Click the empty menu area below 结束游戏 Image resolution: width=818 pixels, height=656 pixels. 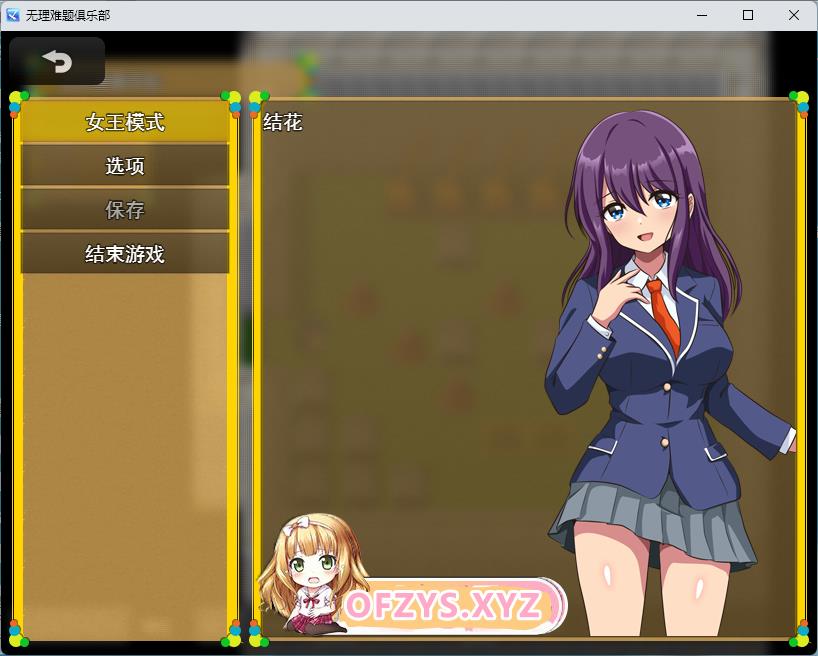click(125, 450)
